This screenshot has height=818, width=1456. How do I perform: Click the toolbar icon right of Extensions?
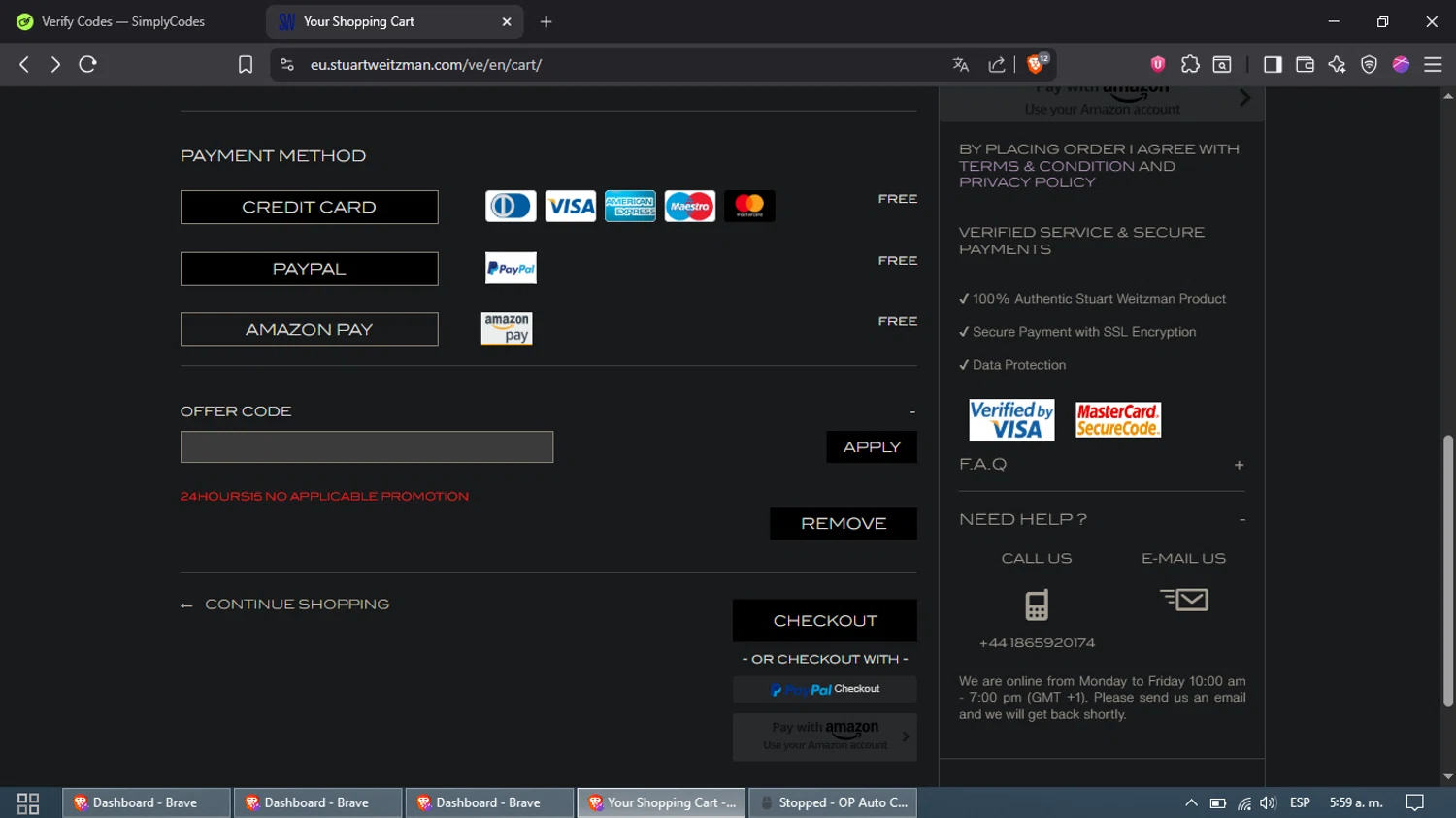click(1222, 64)
